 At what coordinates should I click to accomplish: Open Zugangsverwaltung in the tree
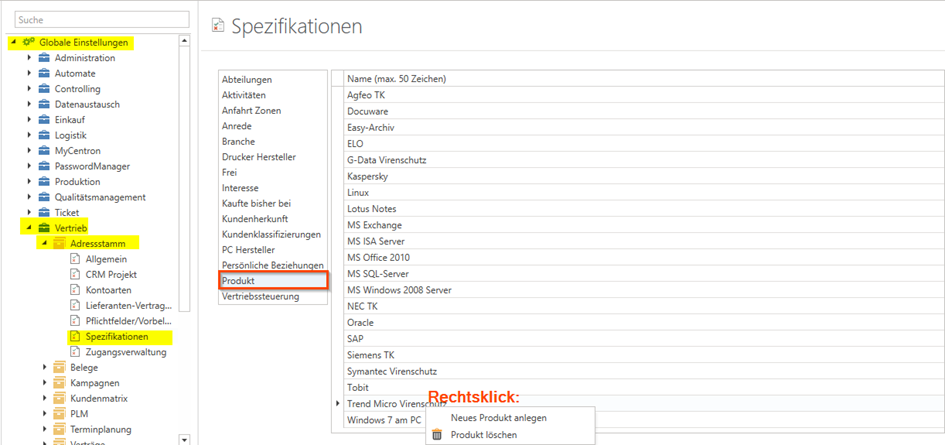pyautogui.click(x=126, y=352)
